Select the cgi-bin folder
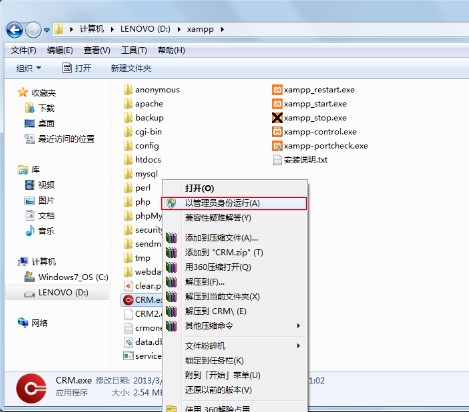 [143, 132]
